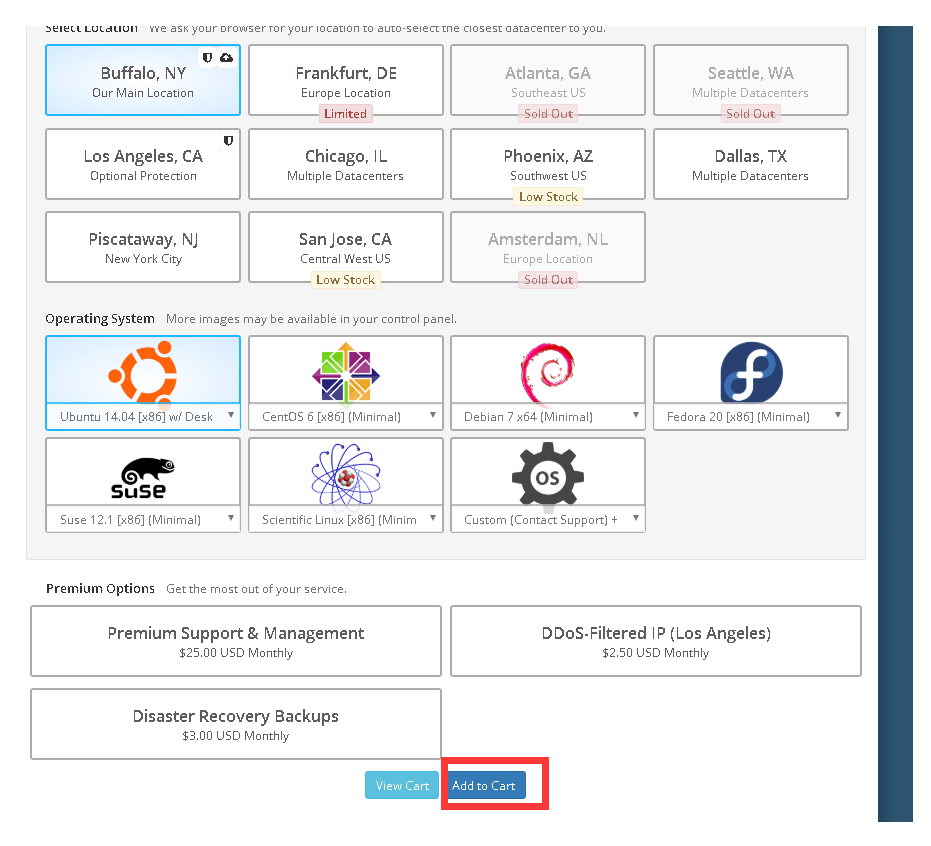Click the Sold Out badge under Amsterdam
This screenshot has height=846, width=931.
coord(548,280)
